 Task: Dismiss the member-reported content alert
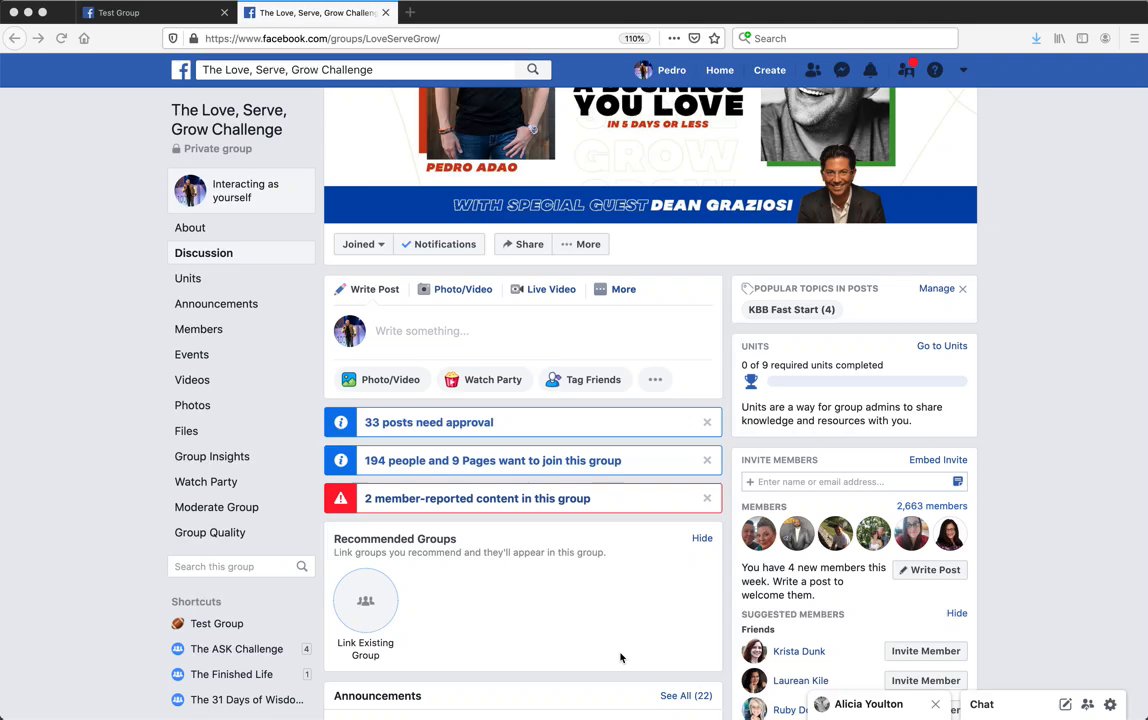point(707,499)
